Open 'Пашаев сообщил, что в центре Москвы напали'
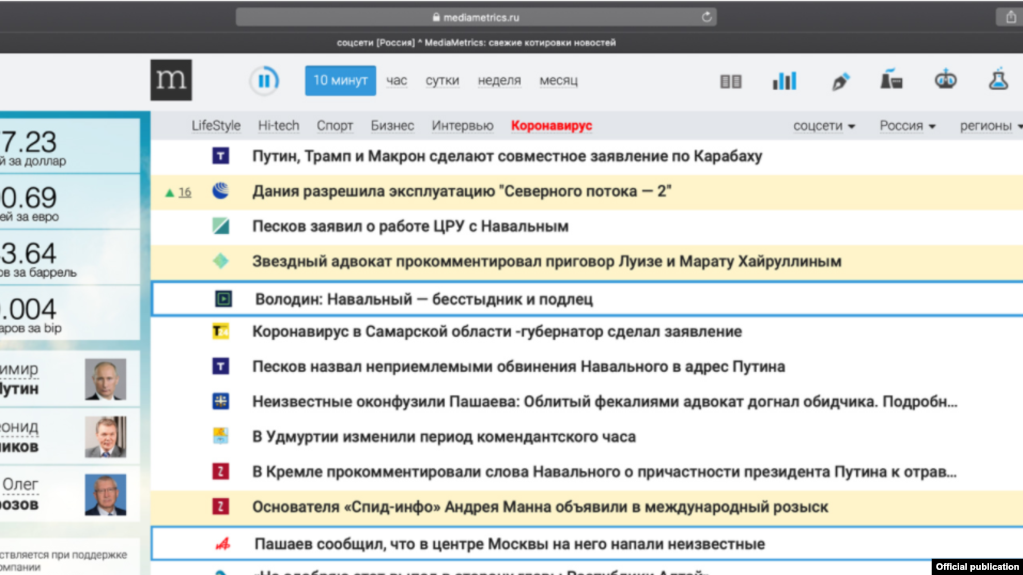1023x575 pixels. coord(510,544)
